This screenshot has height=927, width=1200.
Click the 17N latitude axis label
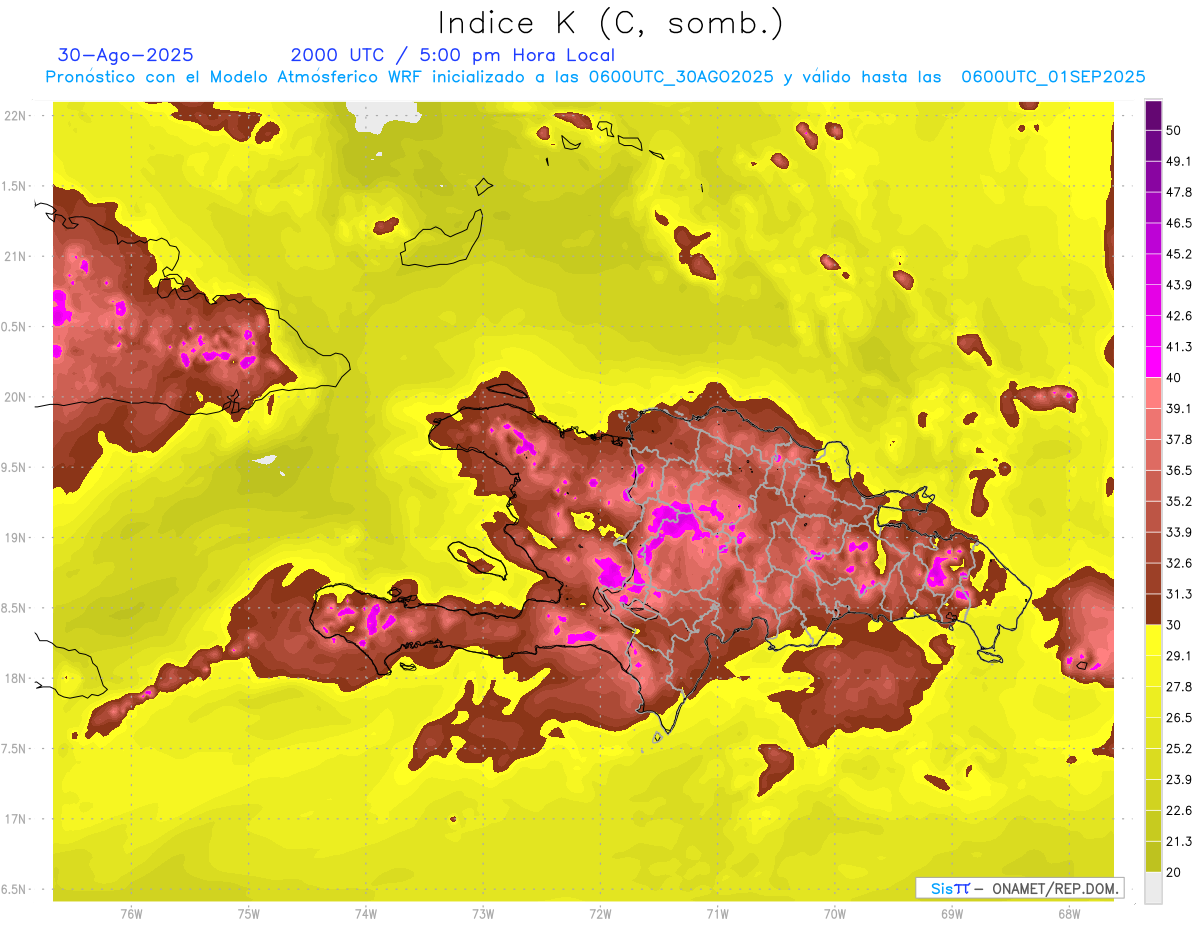(x=15, y=819)
